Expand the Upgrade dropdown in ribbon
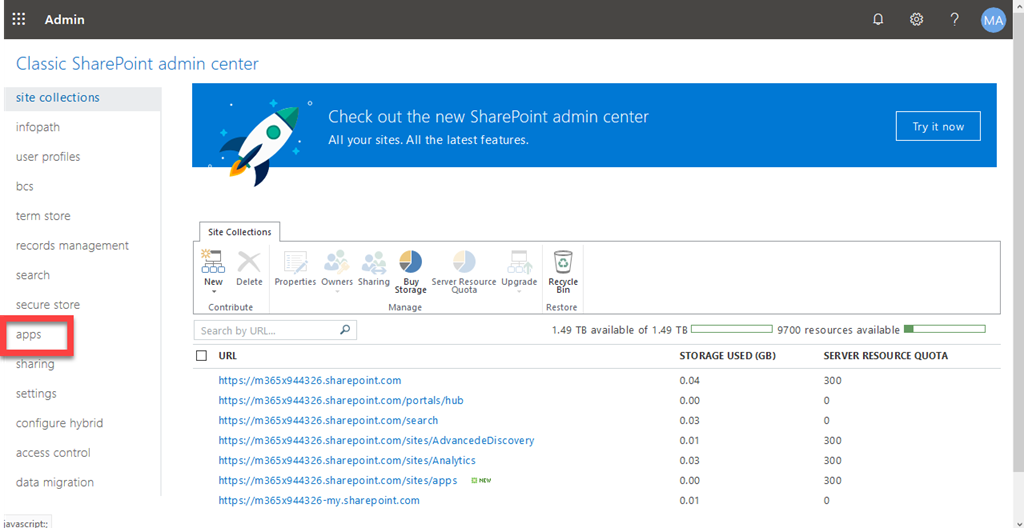Viewport: 1024px width, 528px height. click(x=519, y=291)
